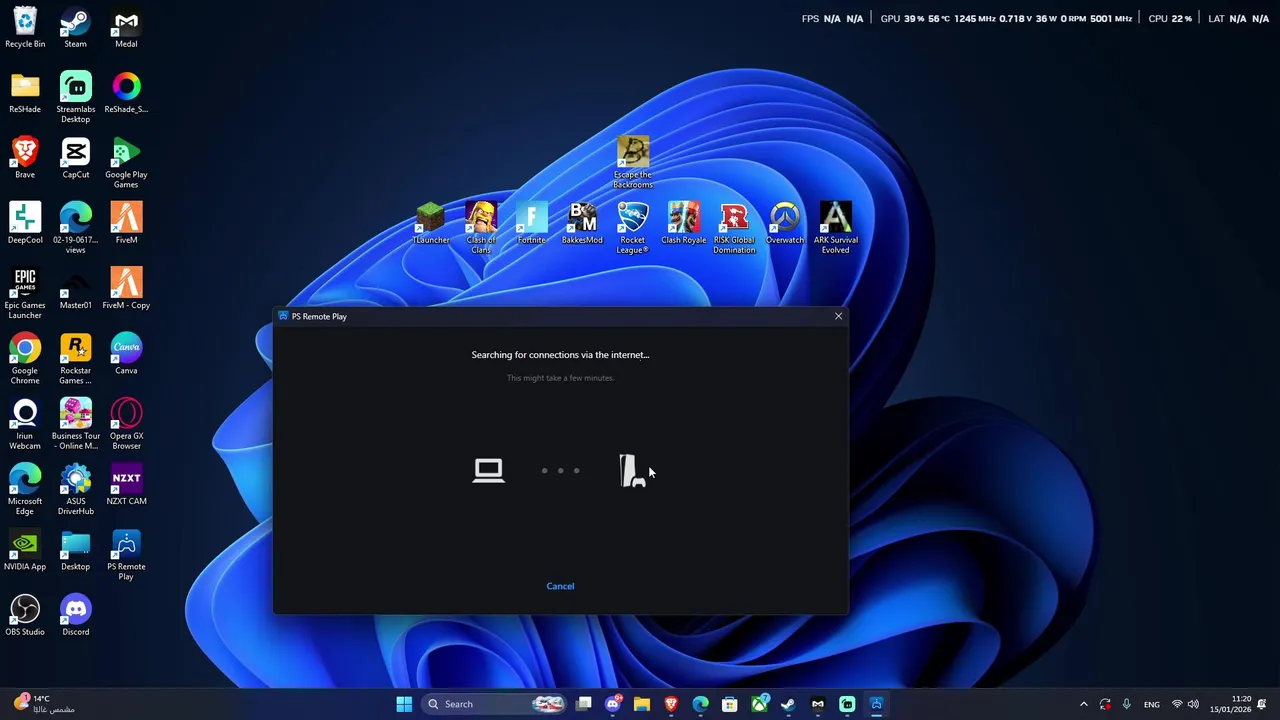Open the weather widget showing 14°C
The image size is (1280, 720).
point(44,704)
